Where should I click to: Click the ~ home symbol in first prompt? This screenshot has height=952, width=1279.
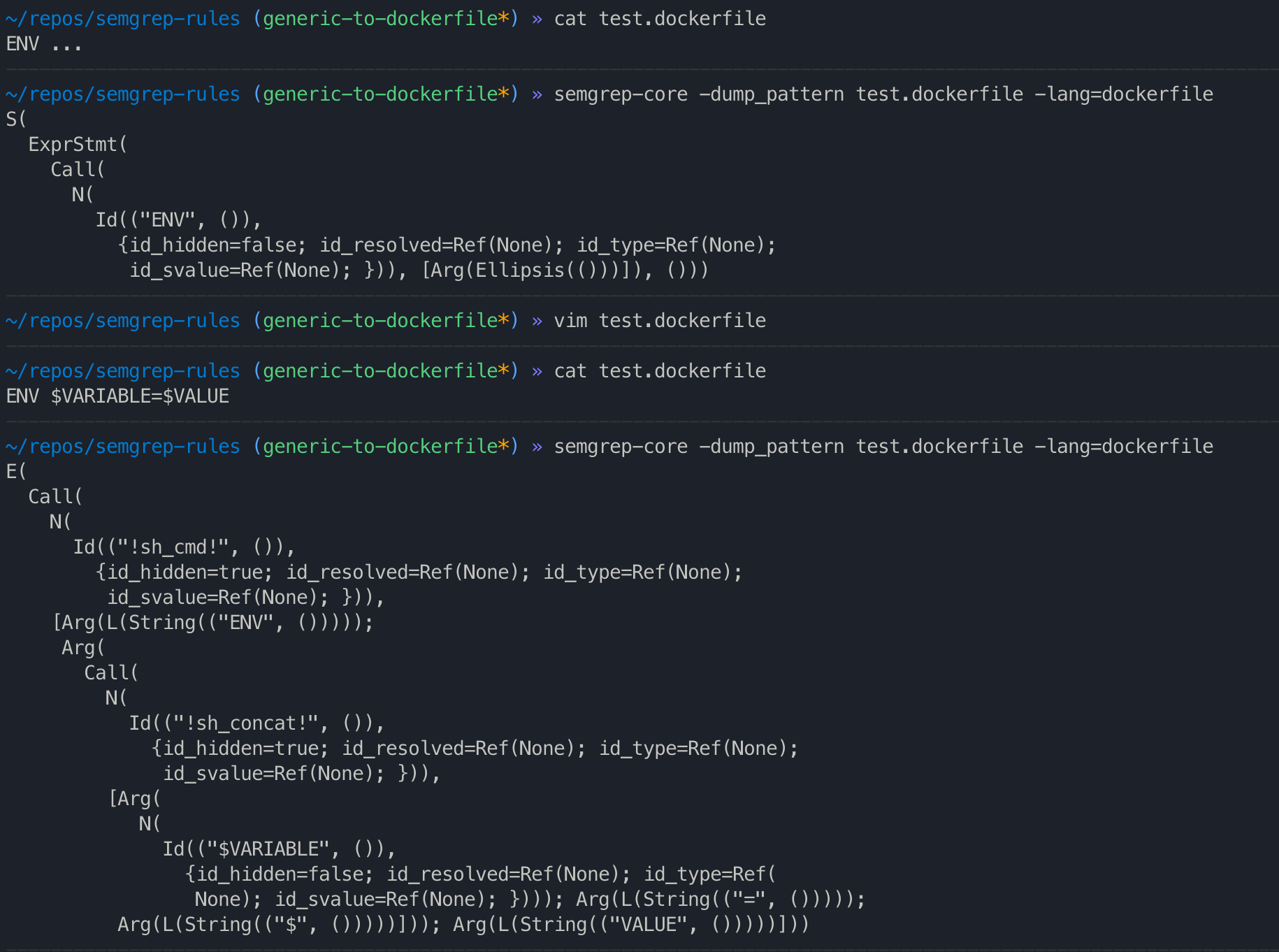[10, 19]
